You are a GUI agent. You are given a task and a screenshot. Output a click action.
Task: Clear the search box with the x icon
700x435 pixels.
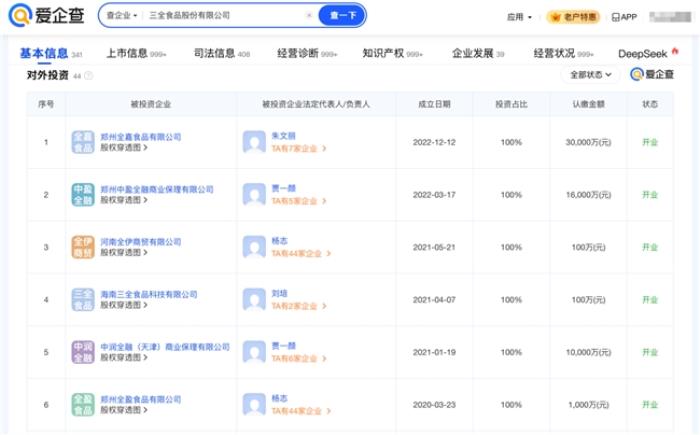(x=309, y=15)
